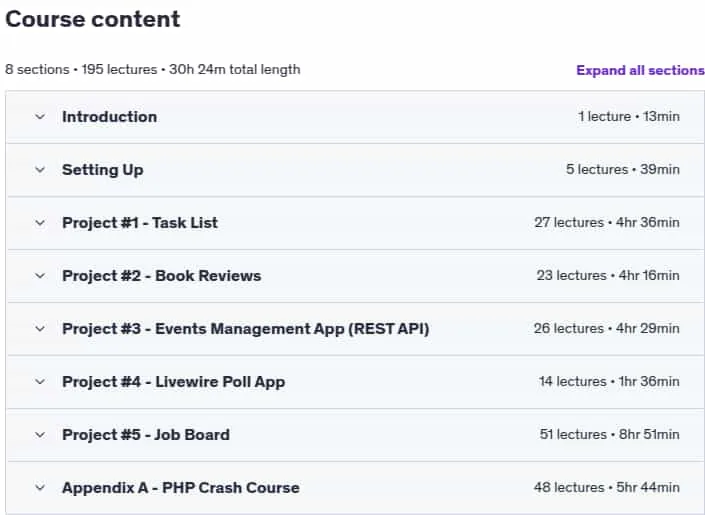Image resolution: width=705 pixels, height=515 pixels.
Task: Select Project #2 - Book Reviews title
Action: [161, 276]
